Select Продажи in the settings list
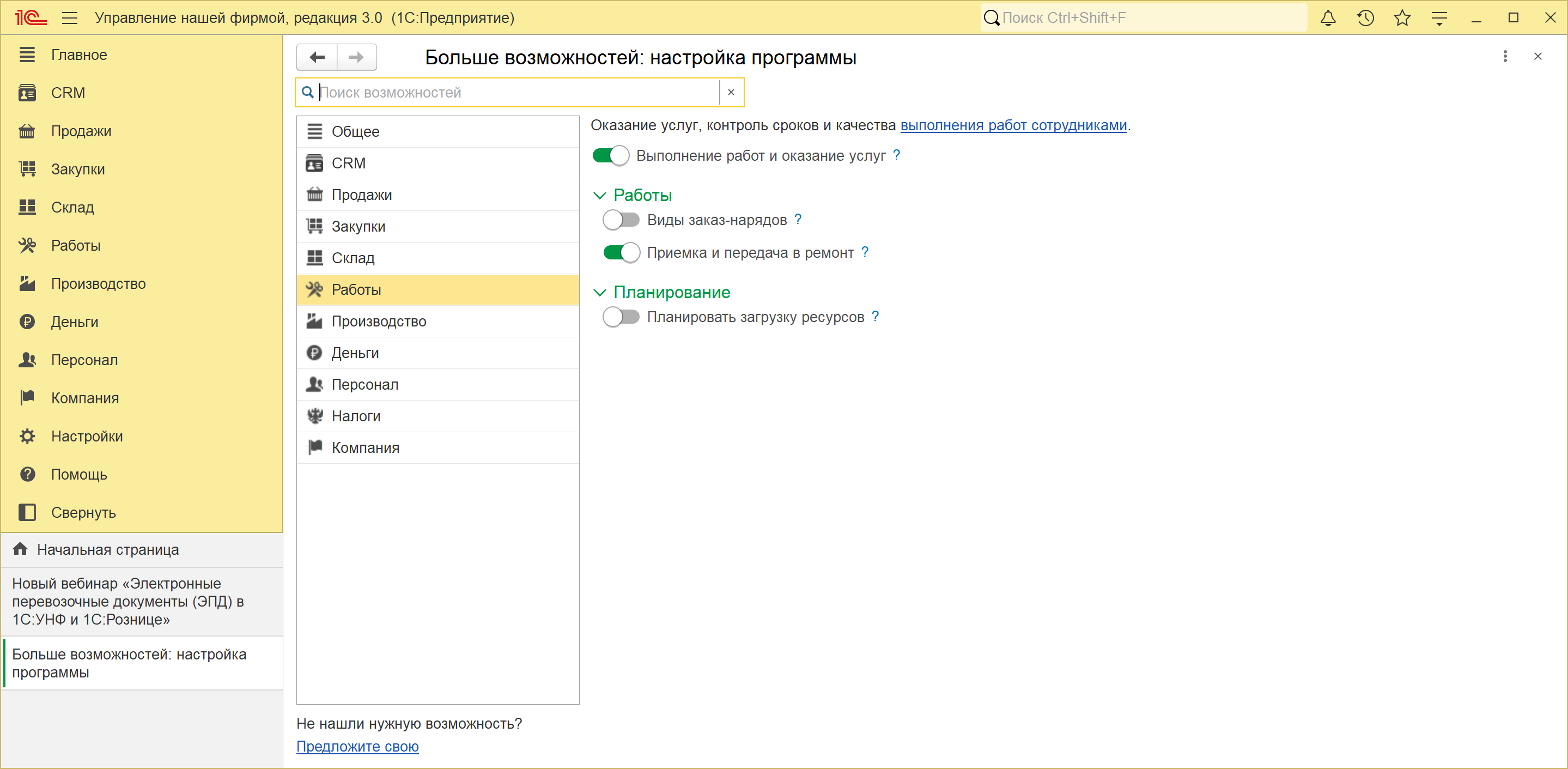 coord(437,195)
